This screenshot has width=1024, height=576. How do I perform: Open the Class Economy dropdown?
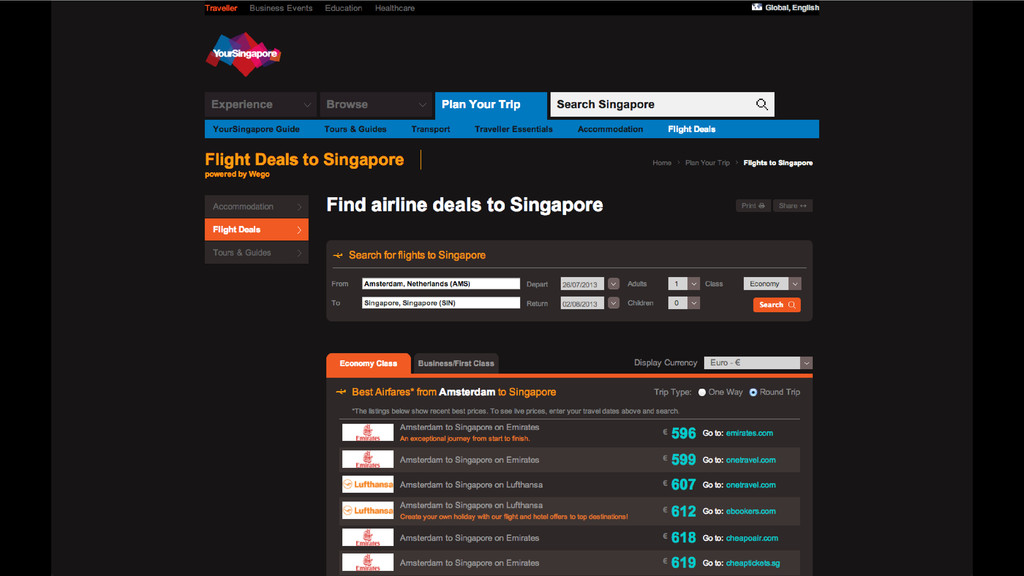tap(795, 283)
